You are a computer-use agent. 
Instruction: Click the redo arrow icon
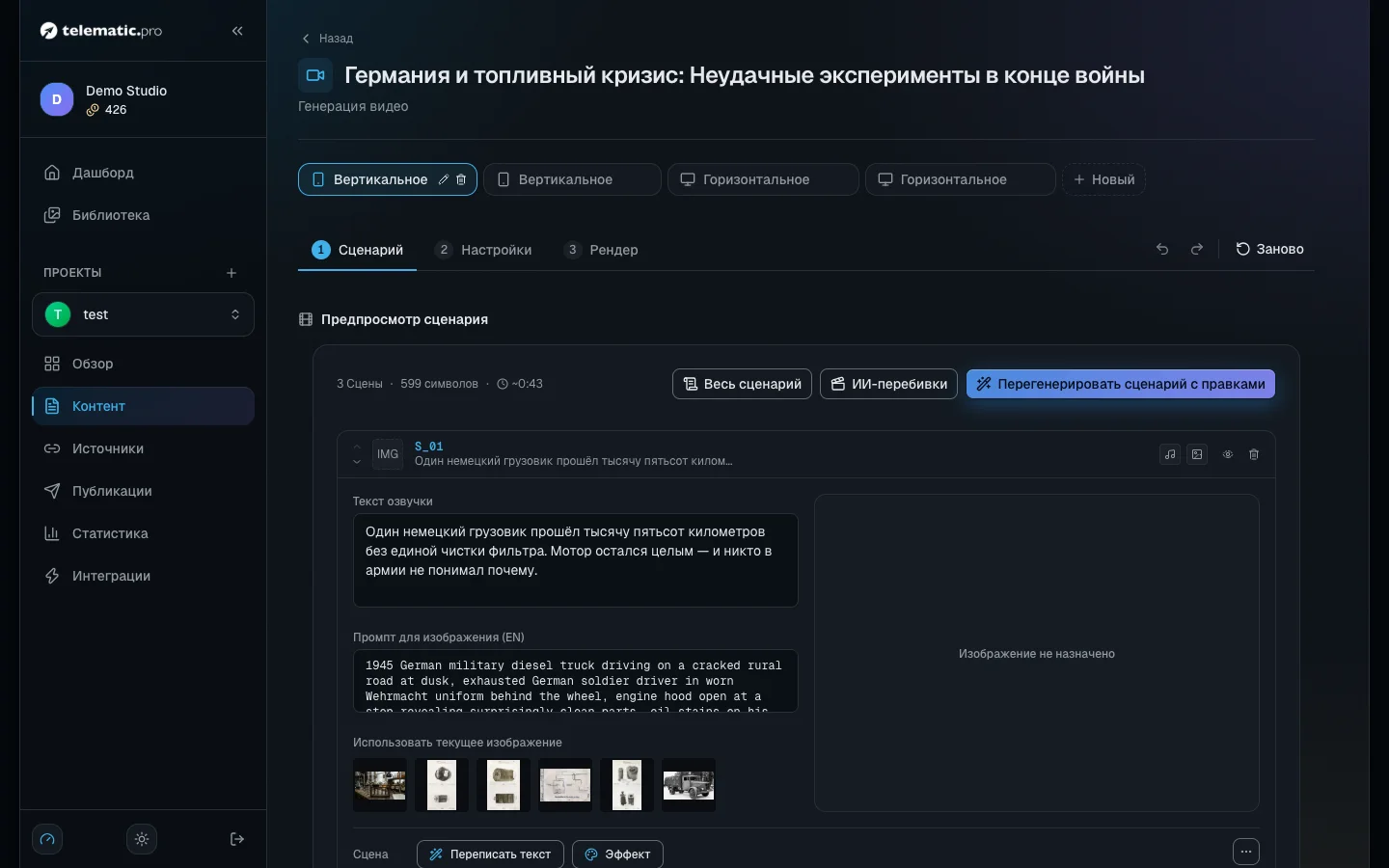point(1197,249)
